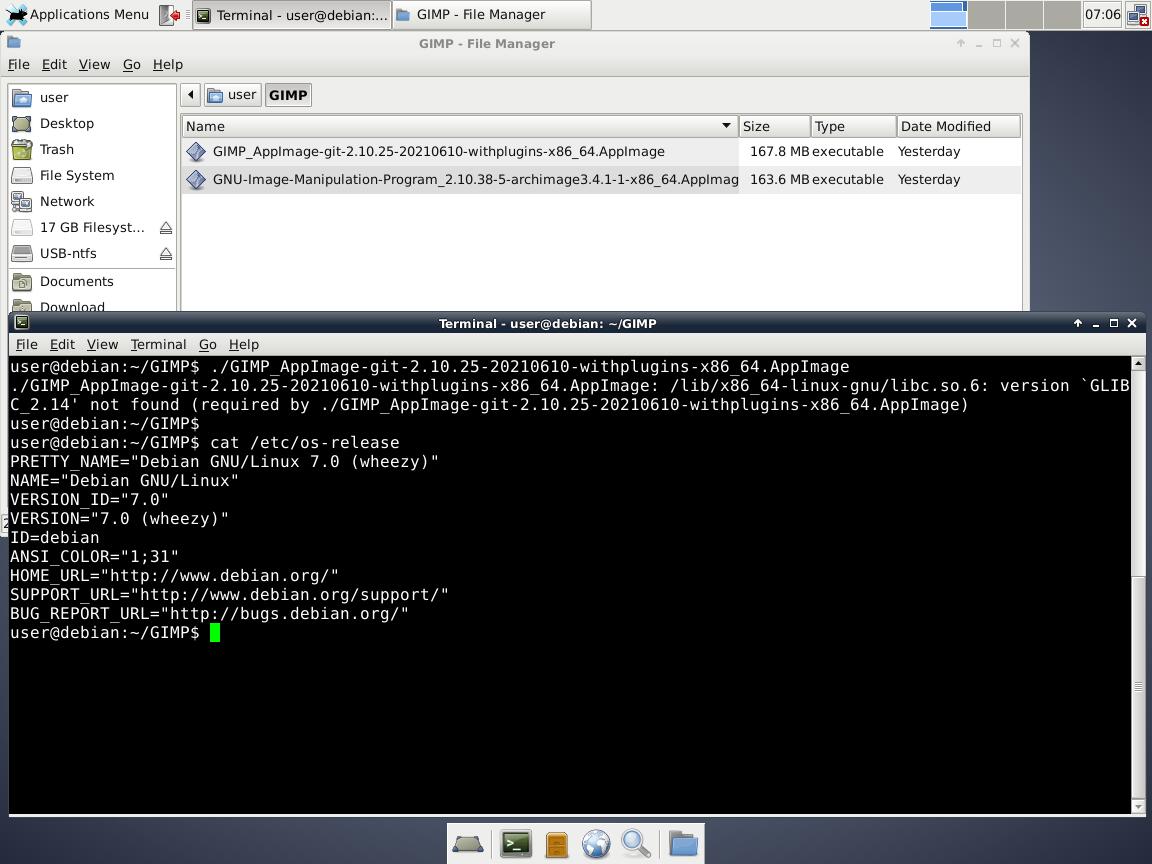Click the Terminal window menu icon
Image resolution: width=1152 pixels, height=864 pixels.
(x=22, y=323)
